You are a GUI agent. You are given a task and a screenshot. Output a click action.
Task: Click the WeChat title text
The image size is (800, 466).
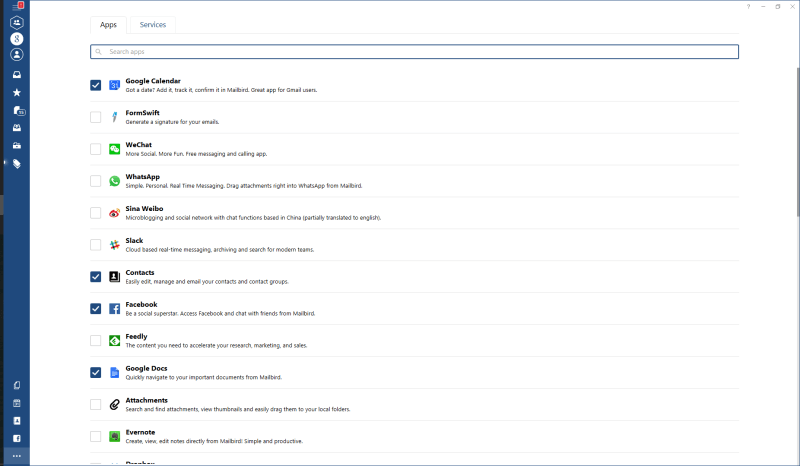[138, 144]
